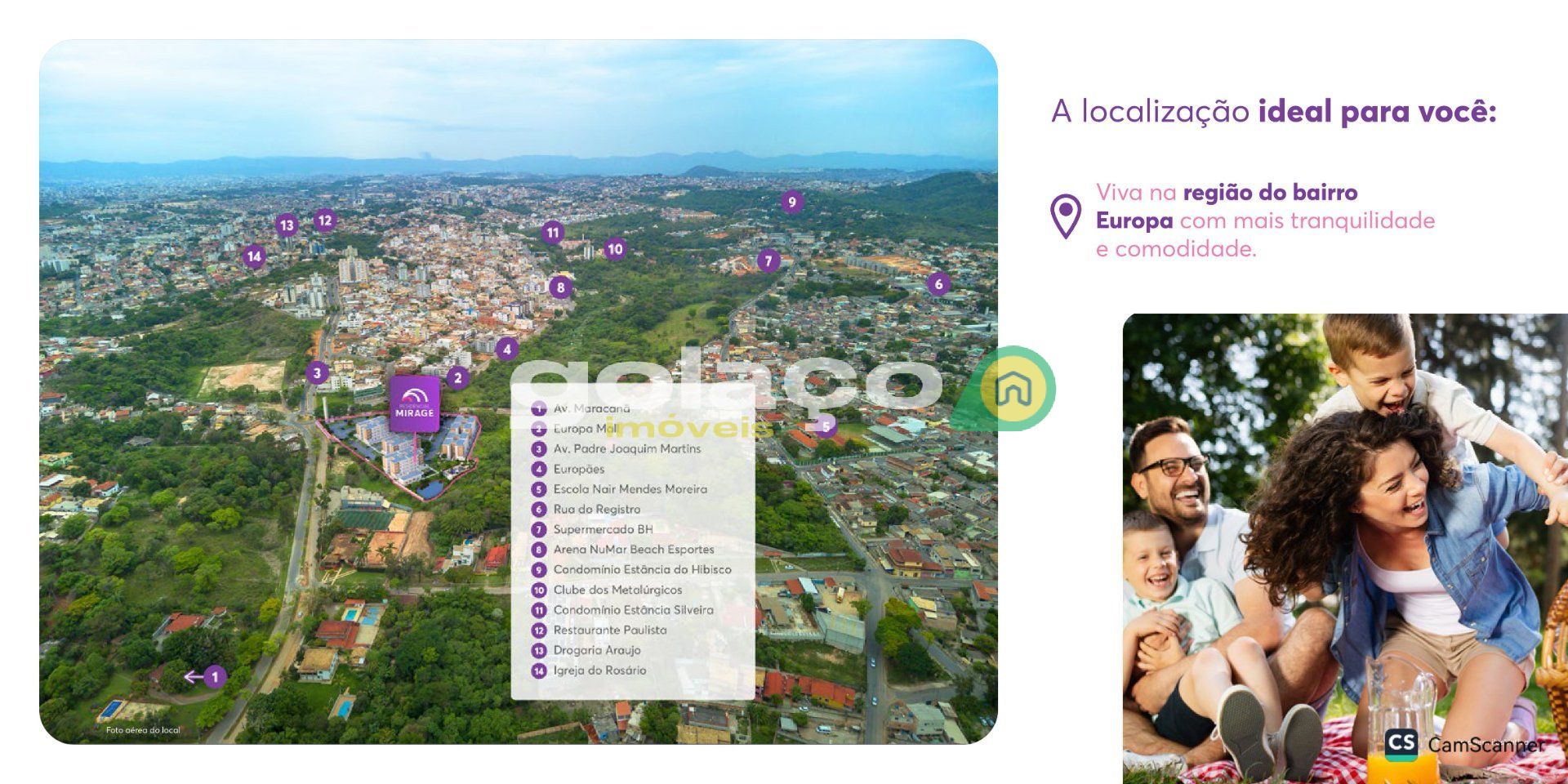The image size is (1568, 784).
Task: Click map marker number 3
Action: point(318,373)
